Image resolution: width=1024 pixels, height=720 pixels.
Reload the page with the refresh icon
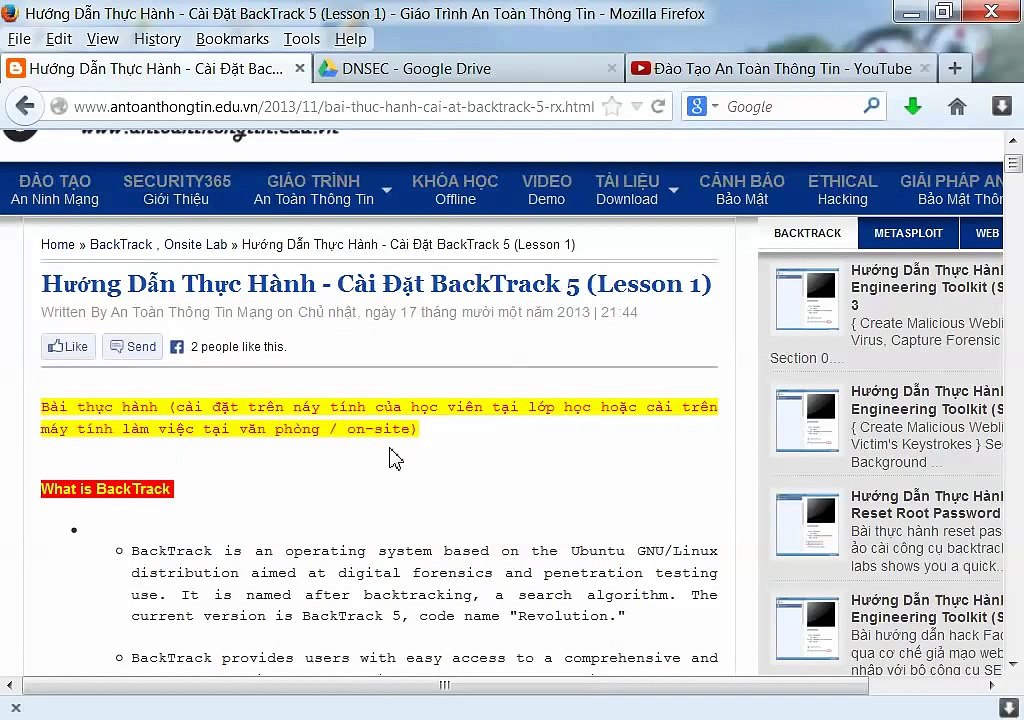point(658,106)
